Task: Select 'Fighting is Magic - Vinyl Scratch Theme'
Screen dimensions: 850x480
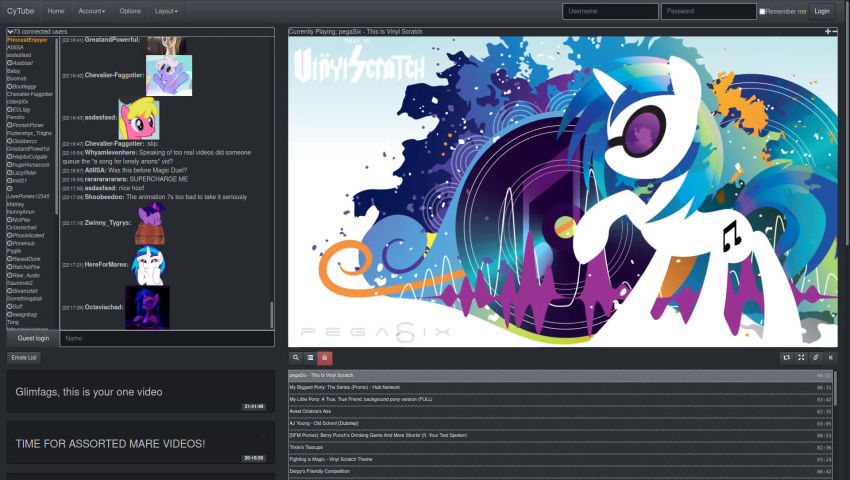Action: point(561,459)
